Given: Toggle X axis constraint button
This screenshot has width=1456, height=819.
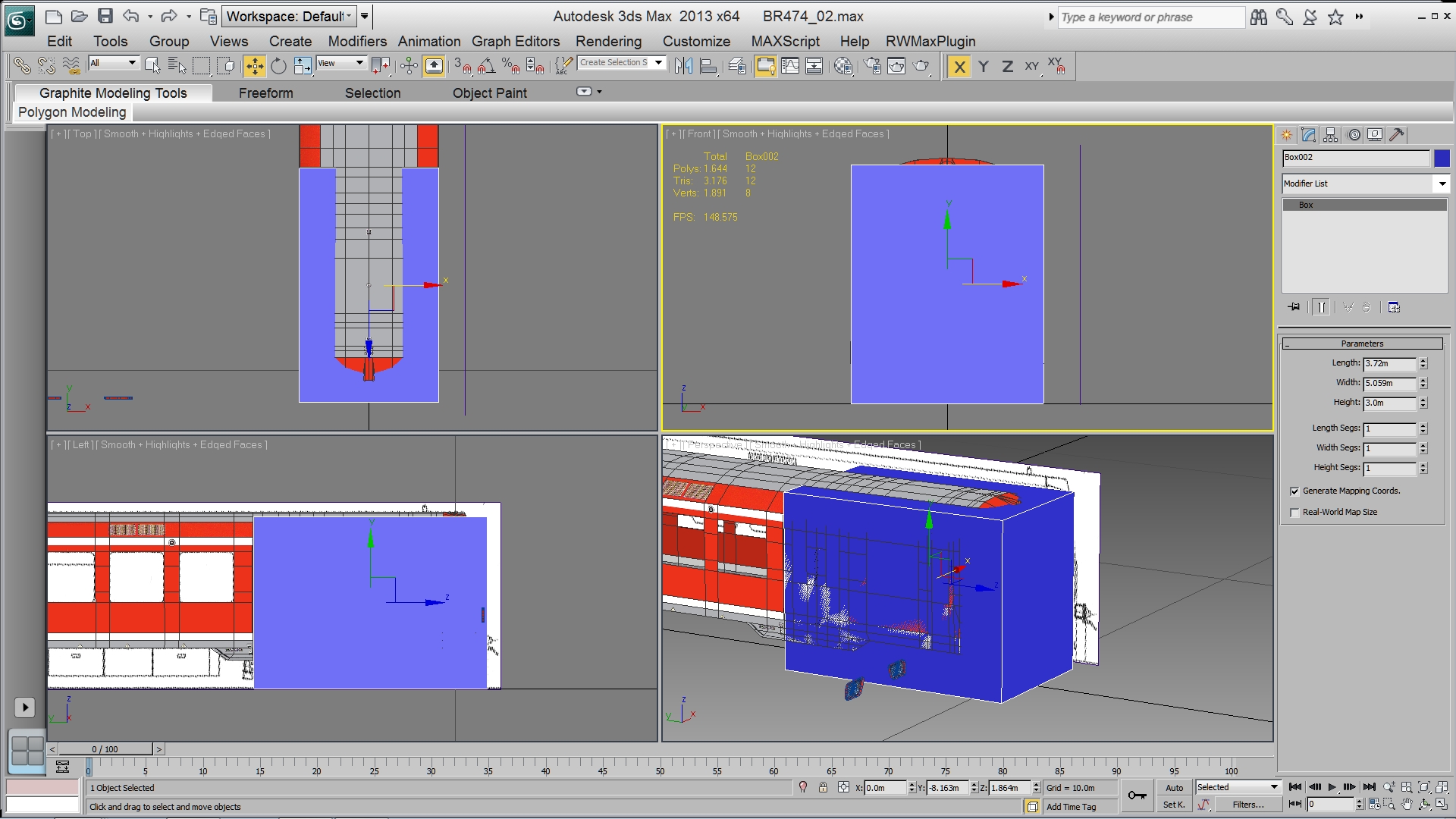Looking at the screenshot, I should (959, 67).
